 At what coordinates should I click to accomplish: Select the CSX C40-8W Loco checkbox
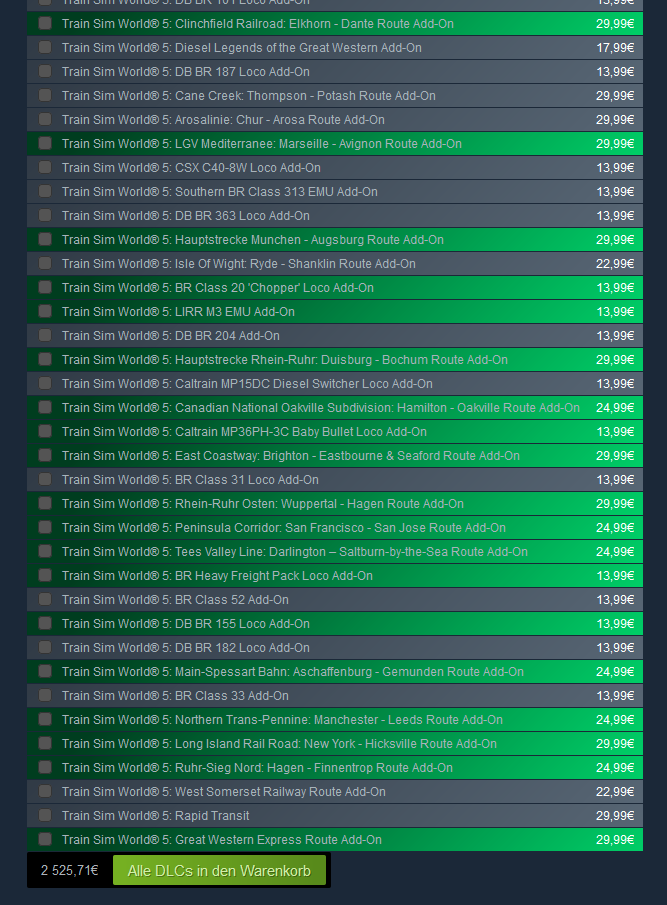(x=45, y=167)
